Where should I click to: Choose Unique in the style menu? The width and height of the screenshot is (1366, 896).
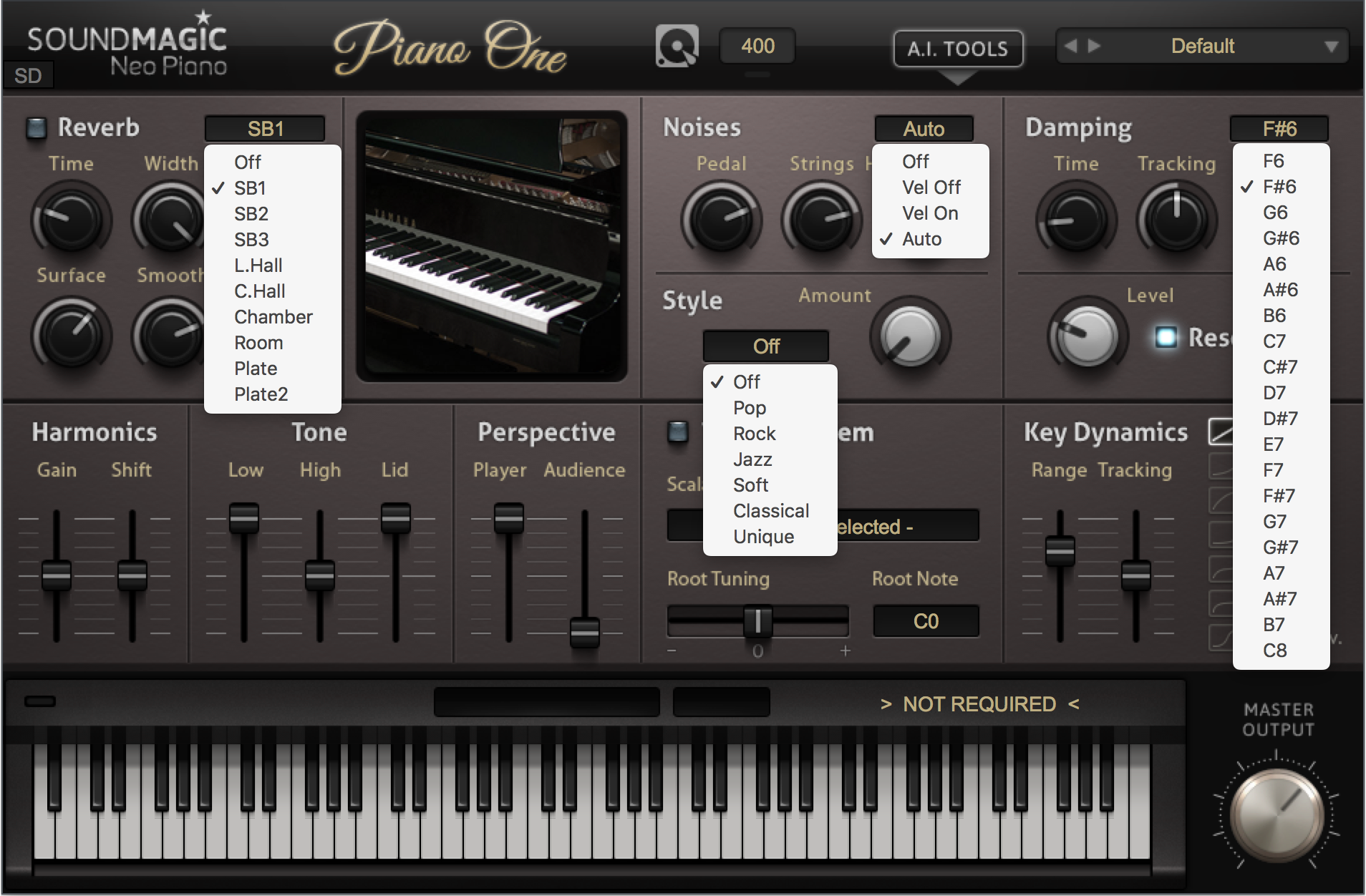[x=770, y=537]
